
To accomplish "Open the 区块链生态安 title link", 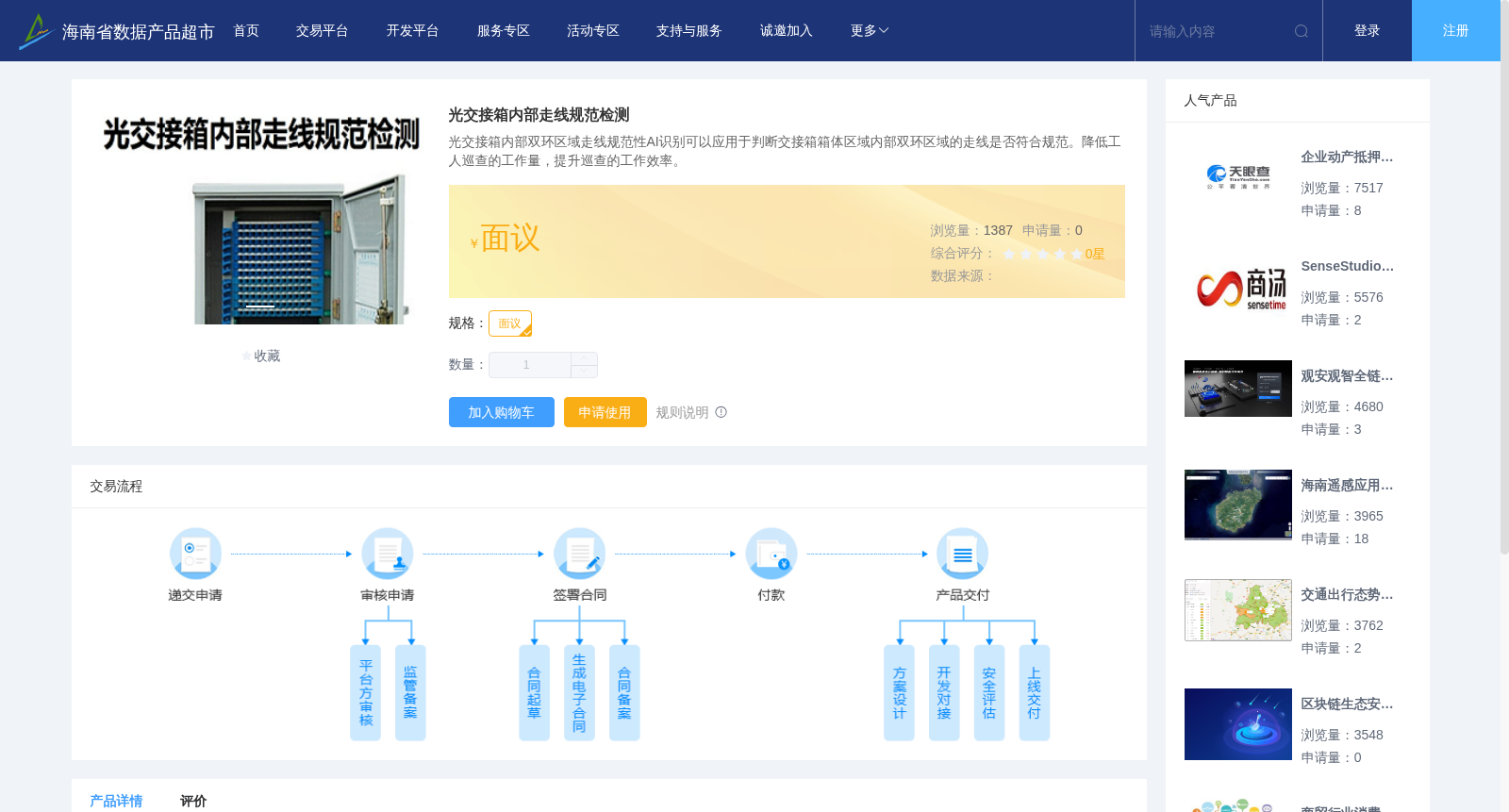I will coord(1347,704).
